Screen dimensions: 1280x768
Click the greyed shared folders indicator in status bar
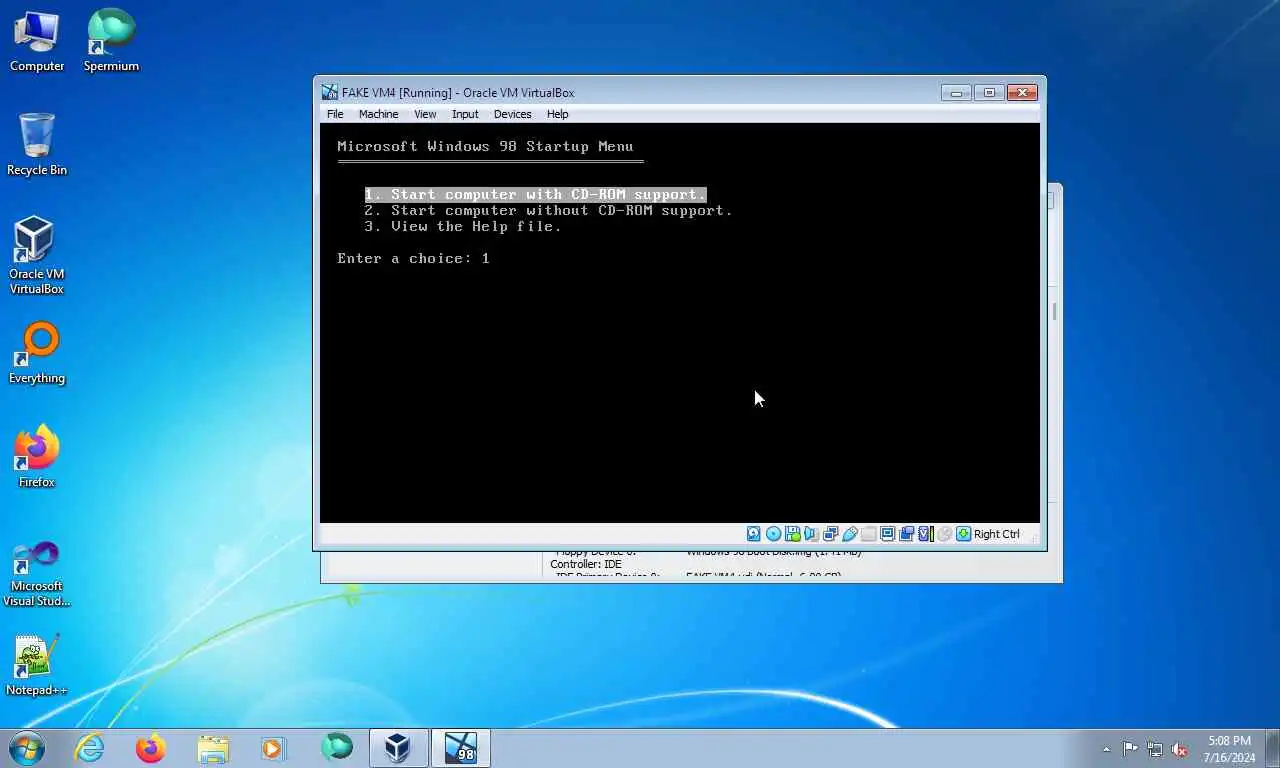pos(868,534)
